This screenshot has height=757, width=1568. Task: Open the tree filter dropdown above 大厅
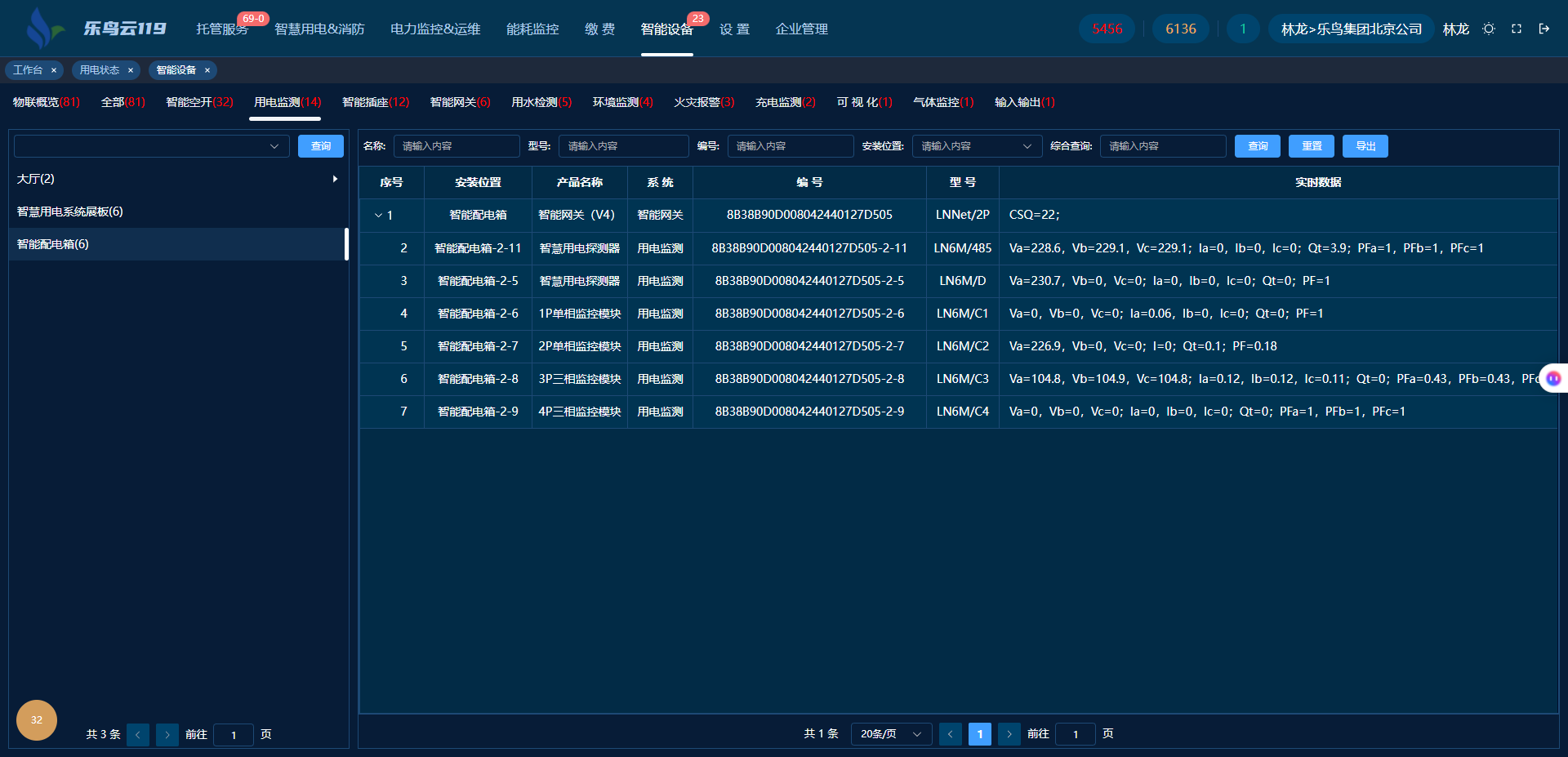152,146
